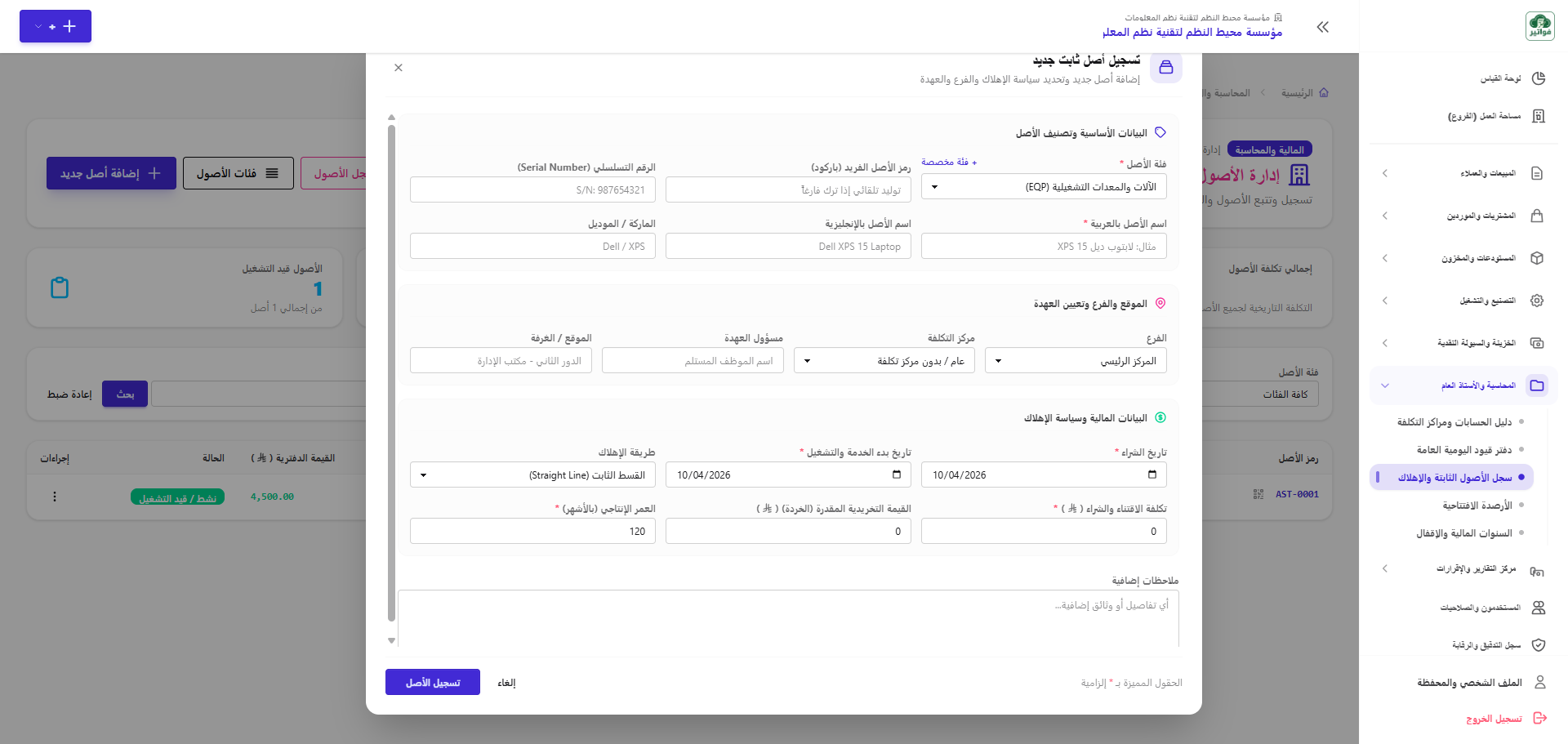Open reports center icon in sidebar
Screen dimensions: 1568x744
coord(1537,570)
